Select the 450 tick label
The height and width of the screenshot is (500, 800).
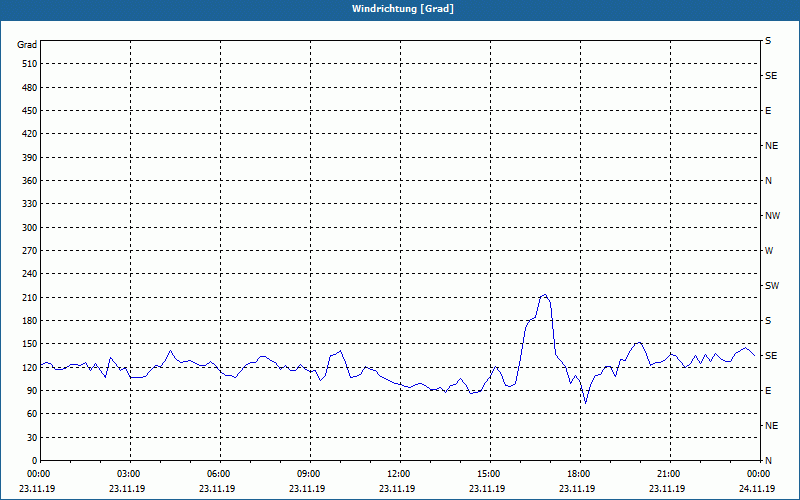click(30, 111)
